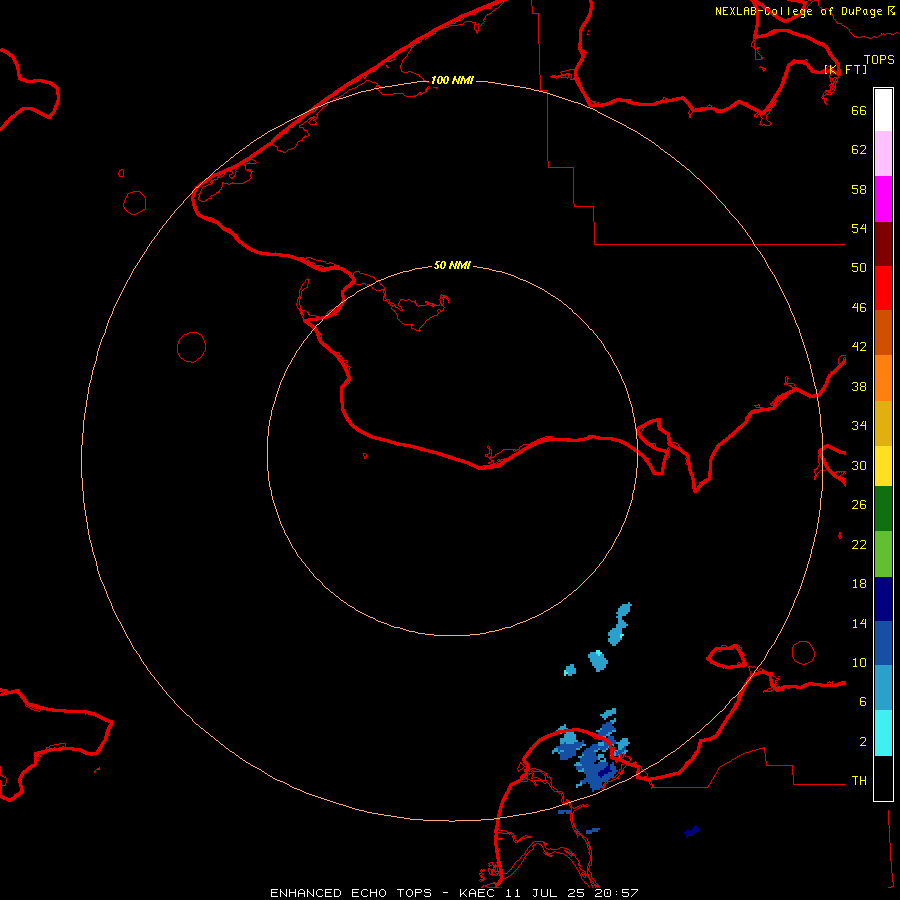Click the 'TOPS' legend title
900x900 pixels.
click(879, 59)
